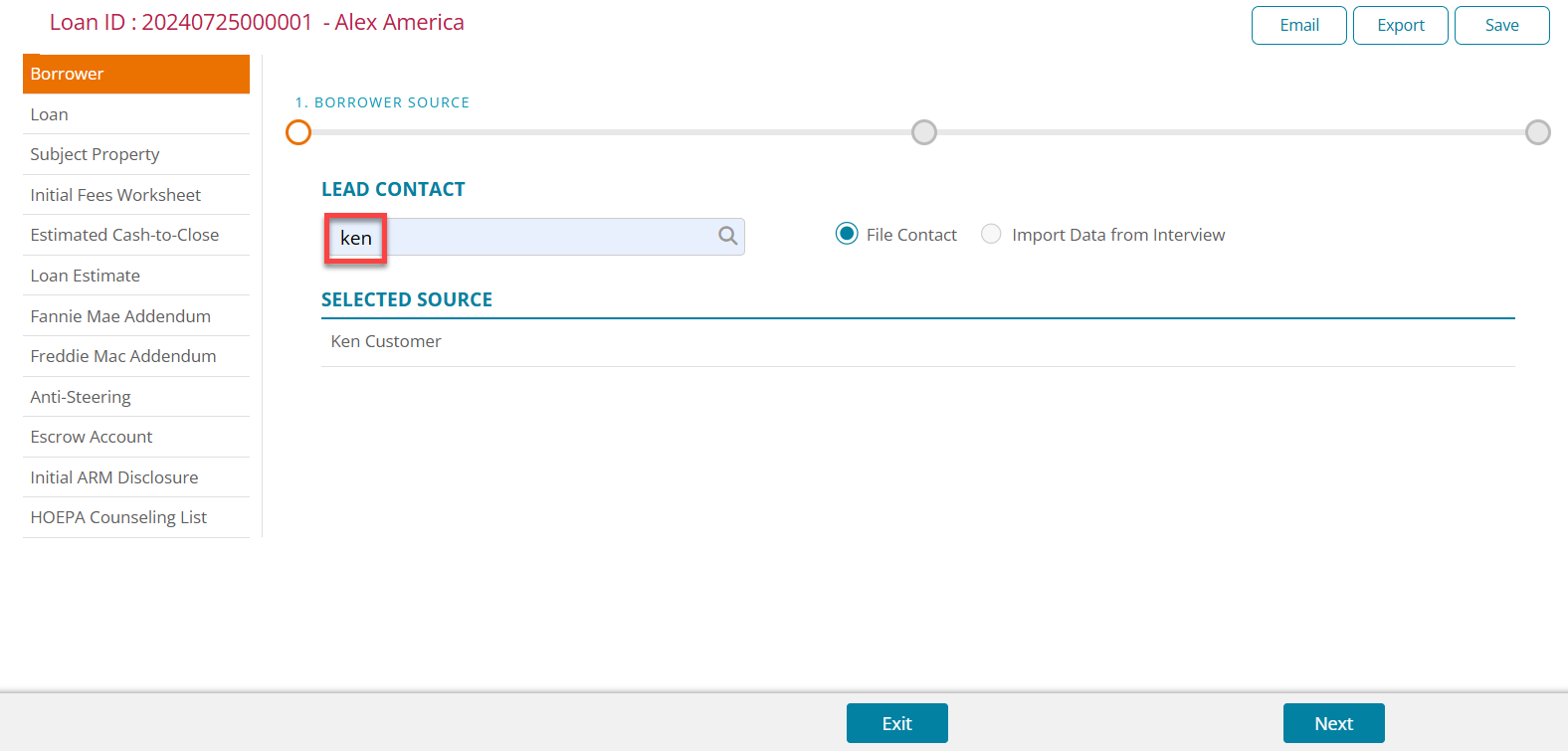This screenshot has height=751, width=1568.
Task: Open the Loan section in sidebar
Action: [50, 114]
